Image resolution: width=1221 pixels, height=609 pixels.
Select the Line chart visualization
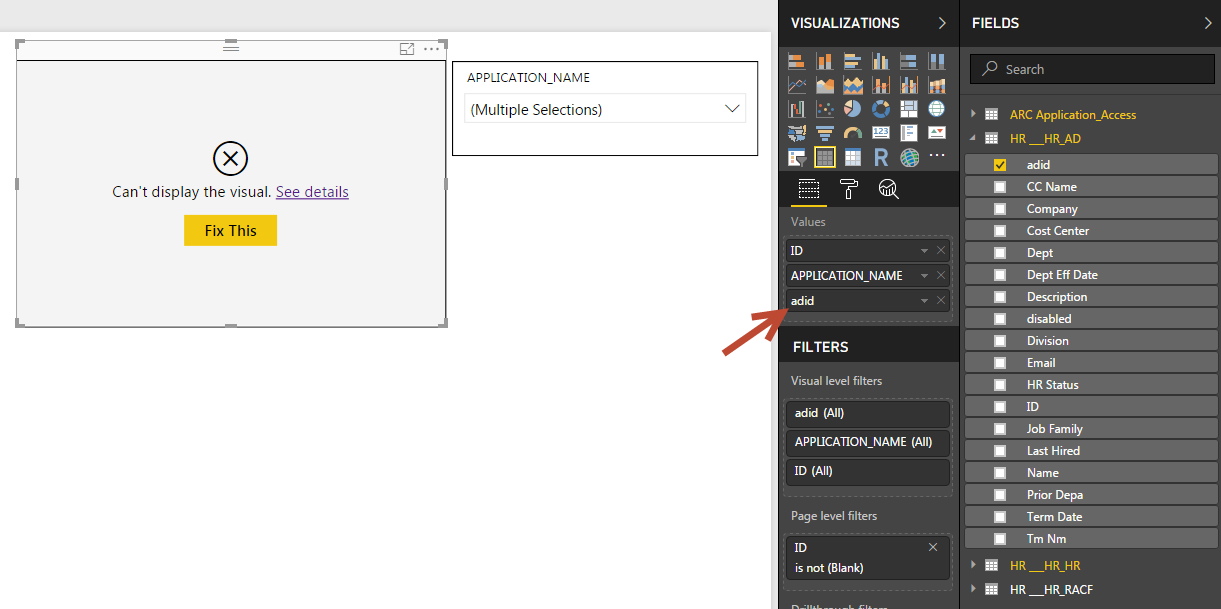click(x=797, y=85)
